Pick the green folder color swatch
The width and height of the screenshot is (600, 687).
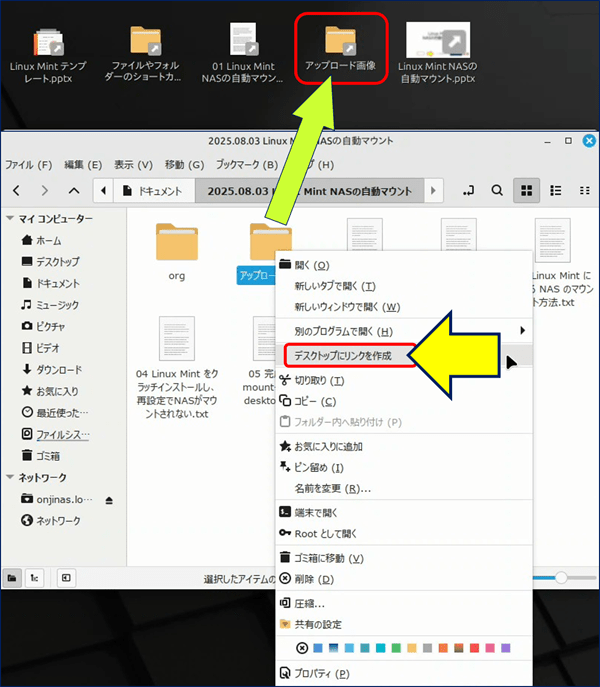396,648
